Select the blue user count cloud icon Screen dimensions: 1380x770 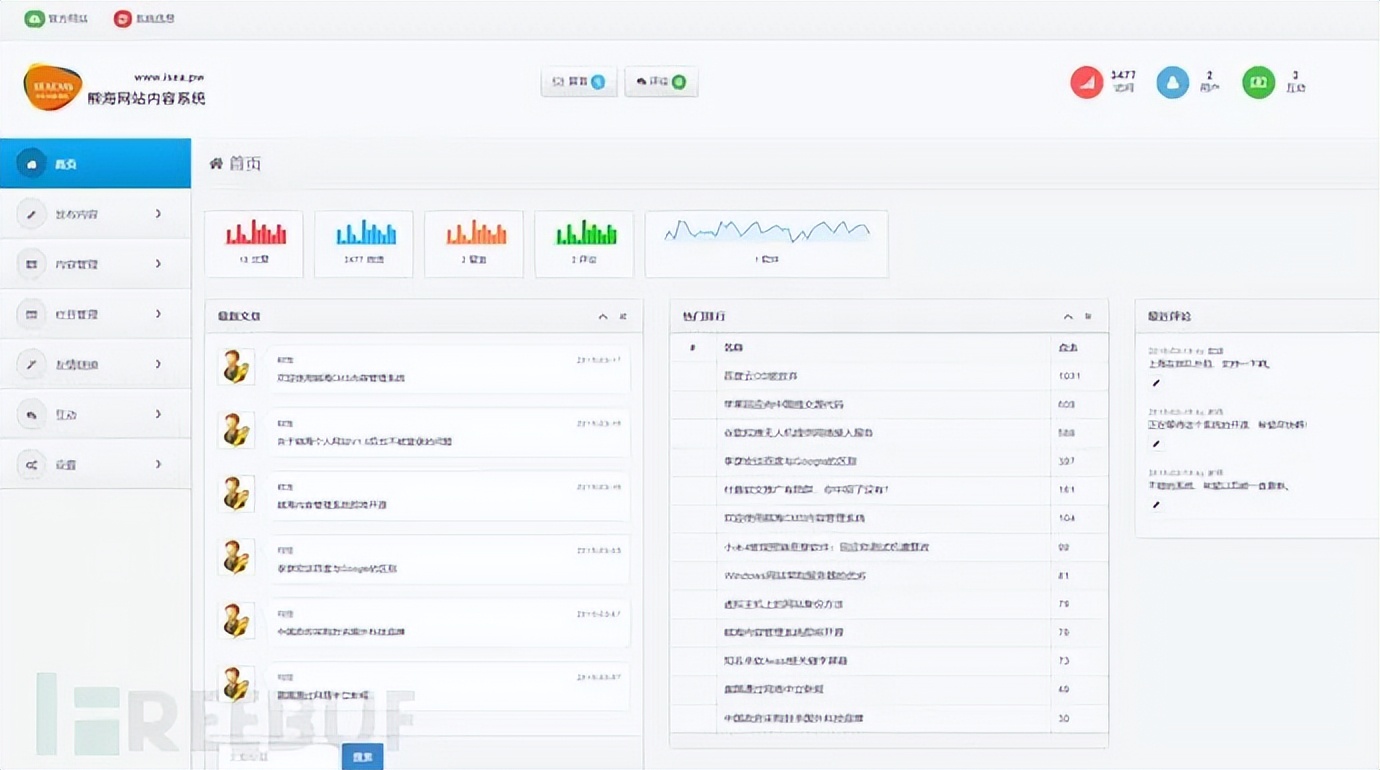(1172, 83)
